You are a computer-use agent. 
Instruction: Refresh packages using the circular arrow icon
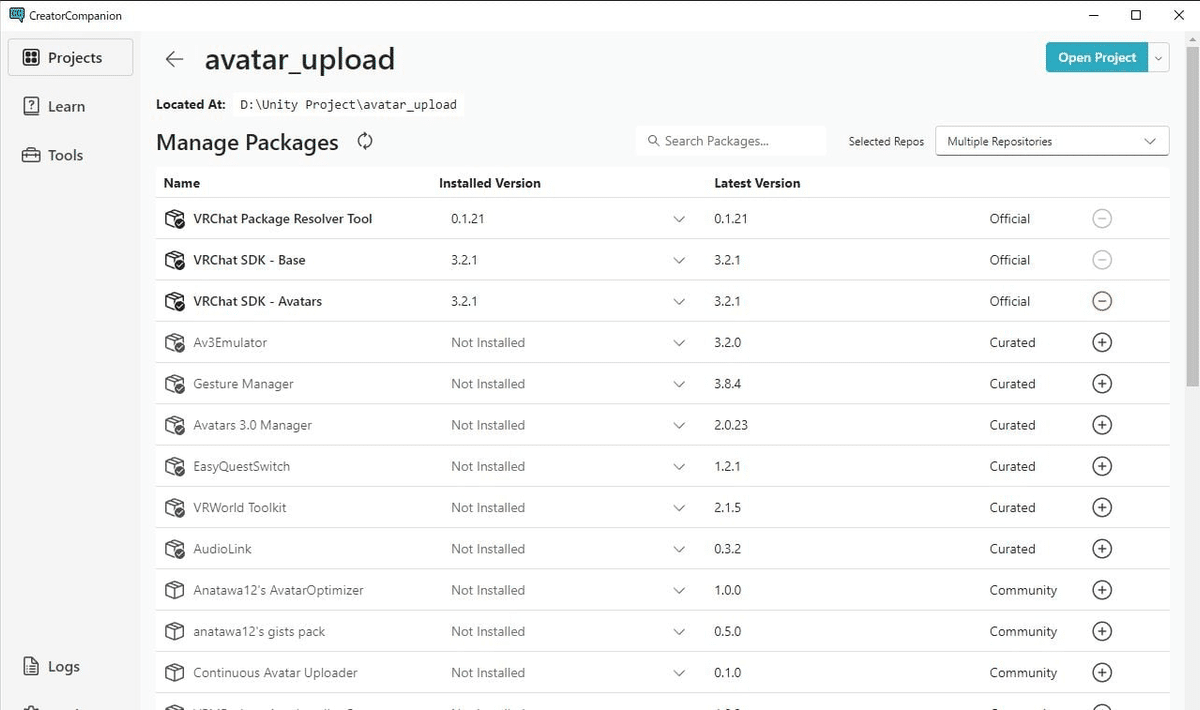pyautogui.click(x=365, y=142)
